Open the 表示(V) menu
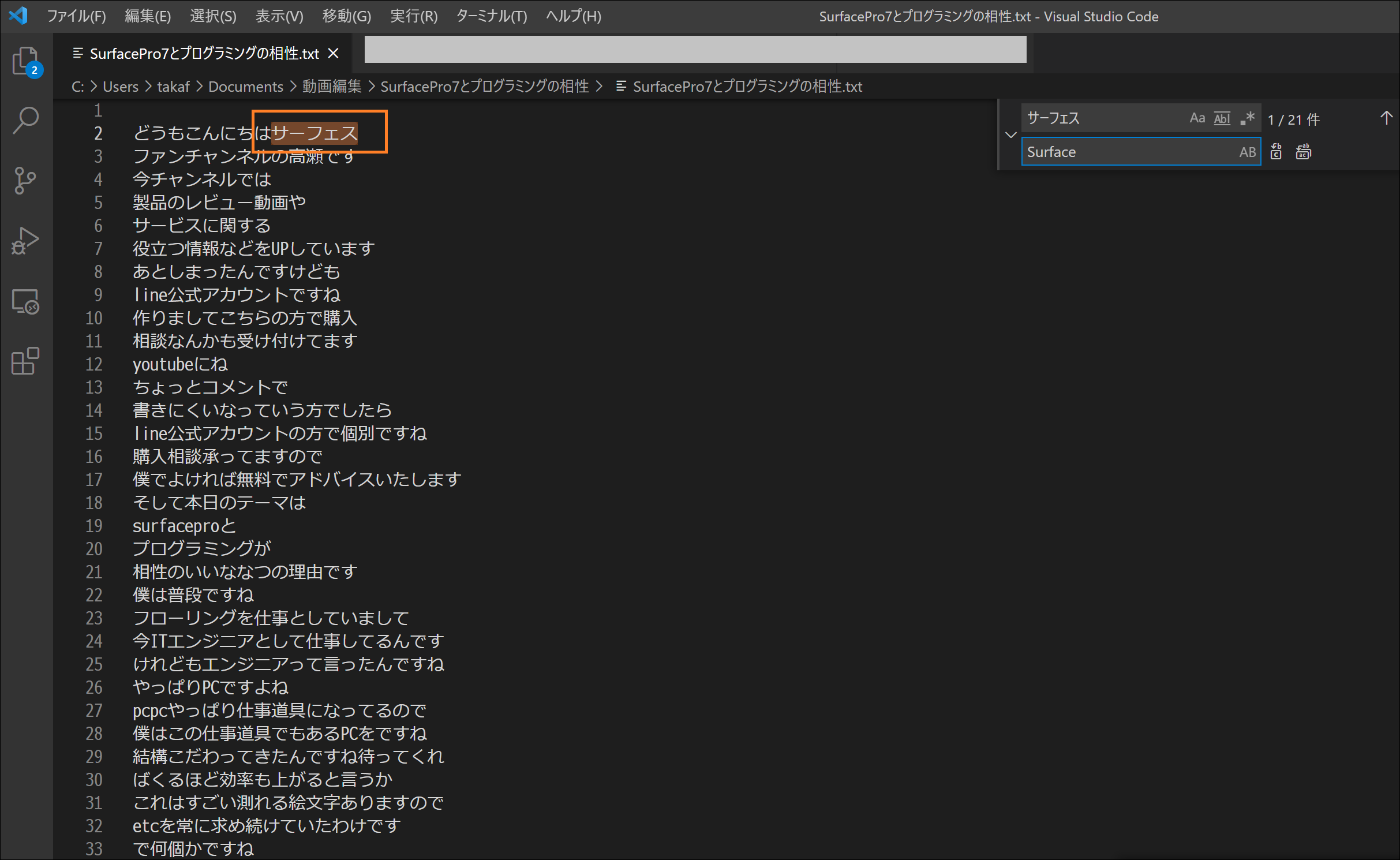The image size is (1400, 860). coord(279,16)
